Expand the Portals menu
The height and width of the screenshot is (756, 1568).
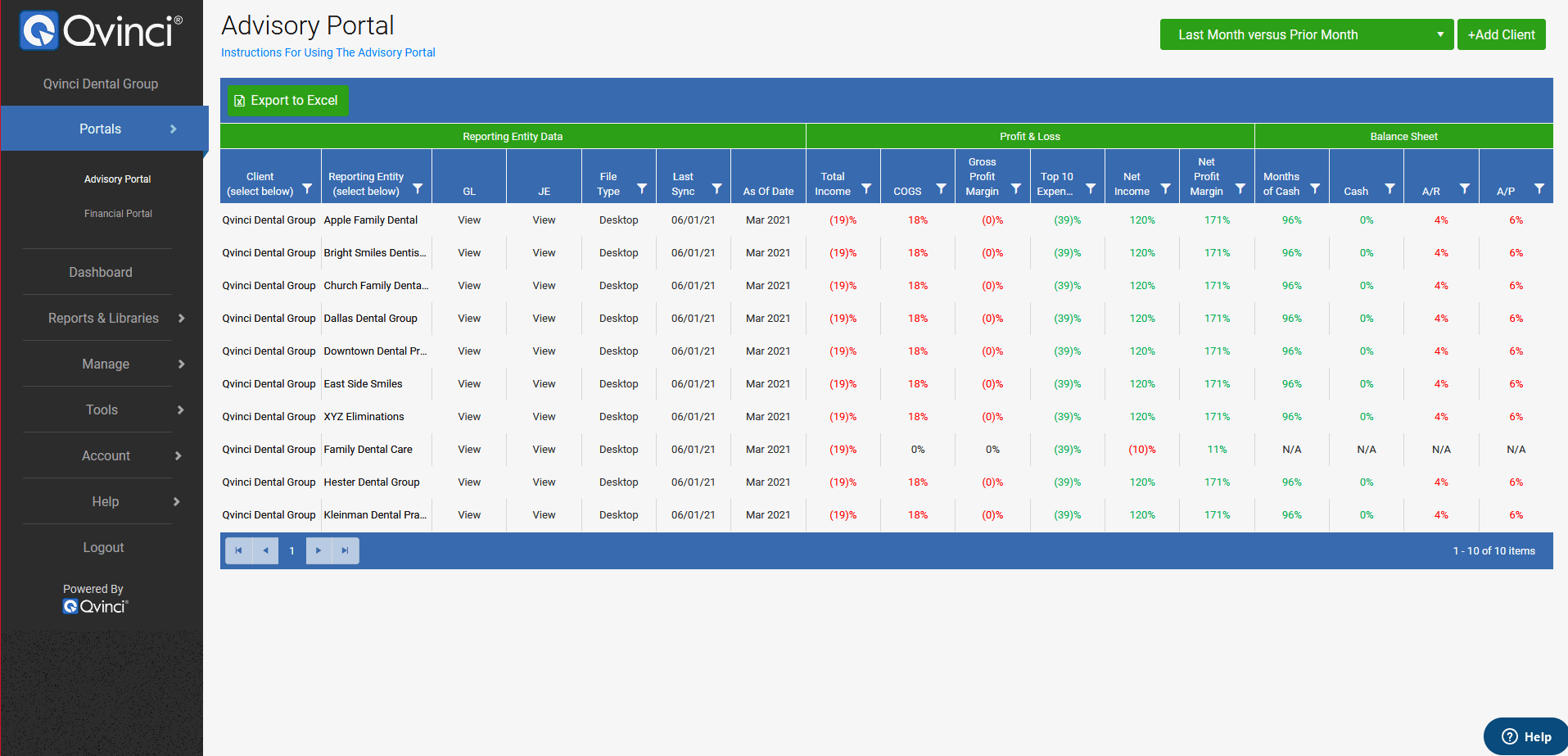click(105, 129)
